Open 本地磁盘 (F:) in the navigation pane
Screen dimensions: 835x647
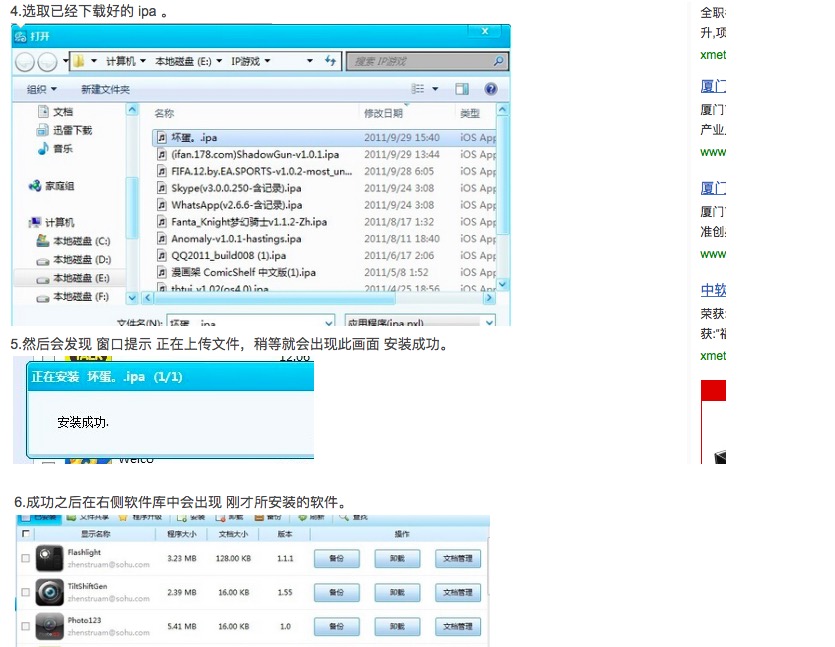73,297
